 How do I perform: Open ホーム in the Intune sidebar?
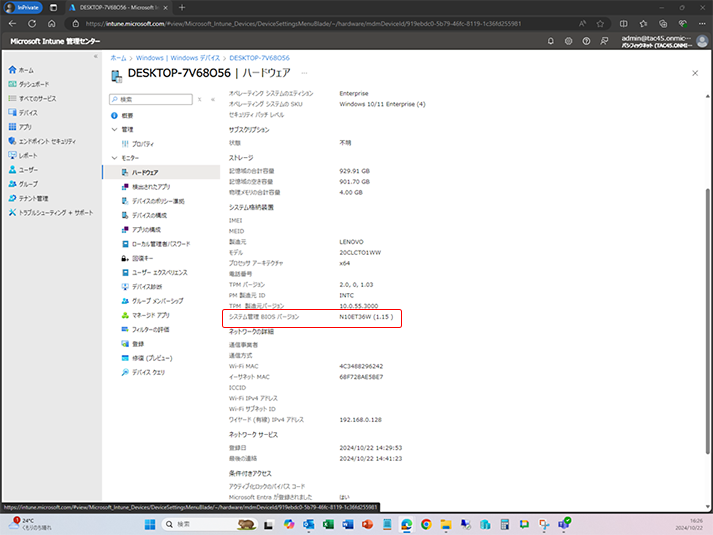tap(21, 70)
